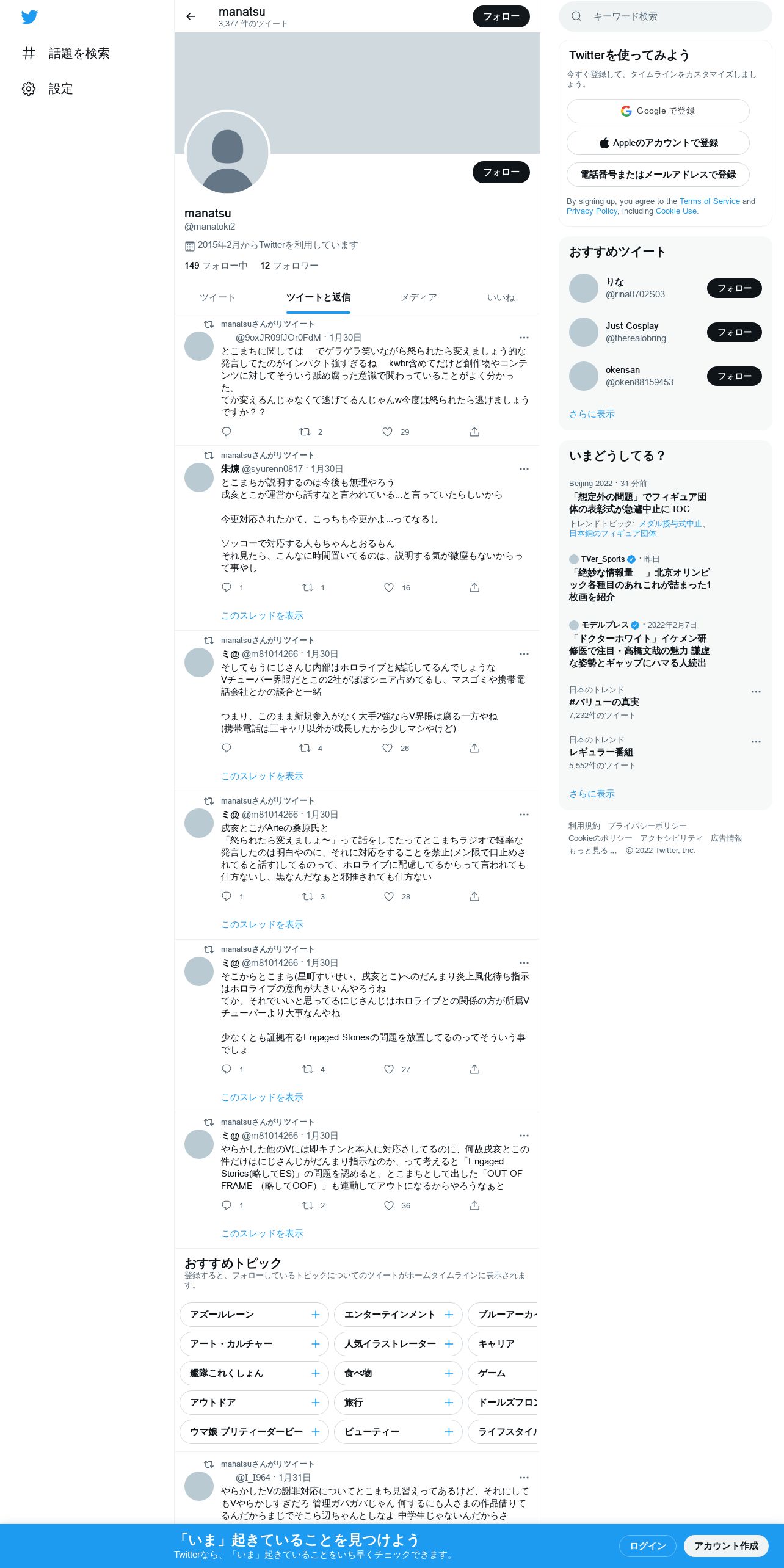This screenshot has height=1568, width=784.
Task: Follow りな @rina0702S03
Action: 735,288
